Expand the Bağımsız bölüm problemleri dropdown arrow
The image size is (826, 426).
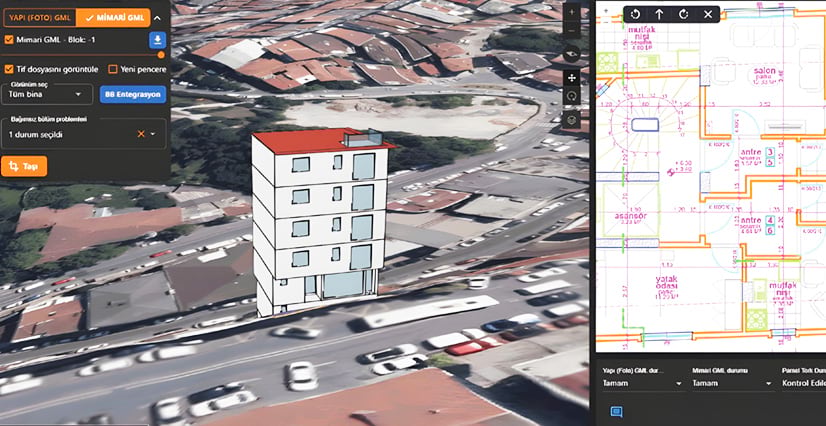pyautogui.click(x=153, y=134)
